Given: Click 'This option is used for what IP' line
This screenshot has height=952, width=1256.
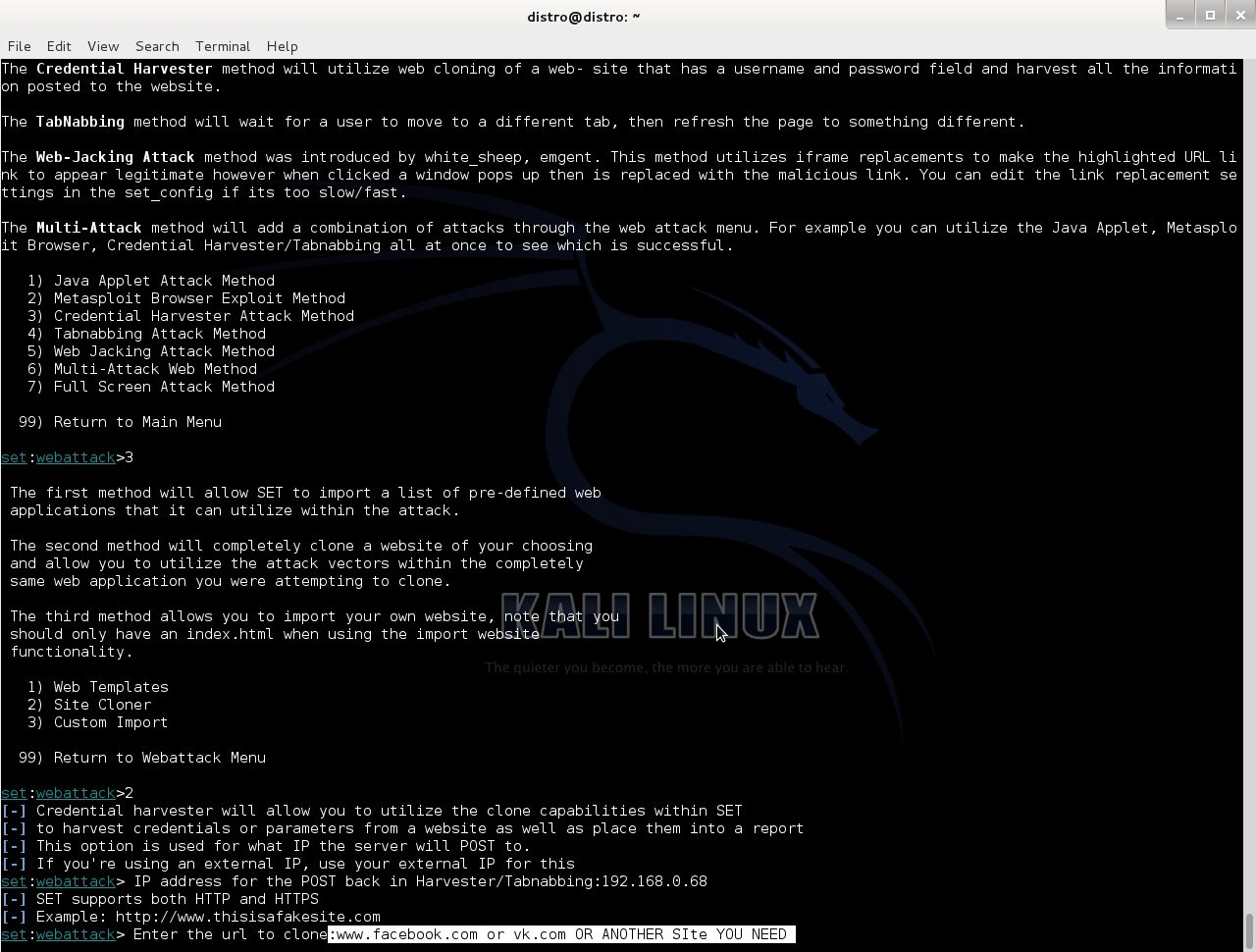Looking at the screenshot, I should (x=284, y=846).
